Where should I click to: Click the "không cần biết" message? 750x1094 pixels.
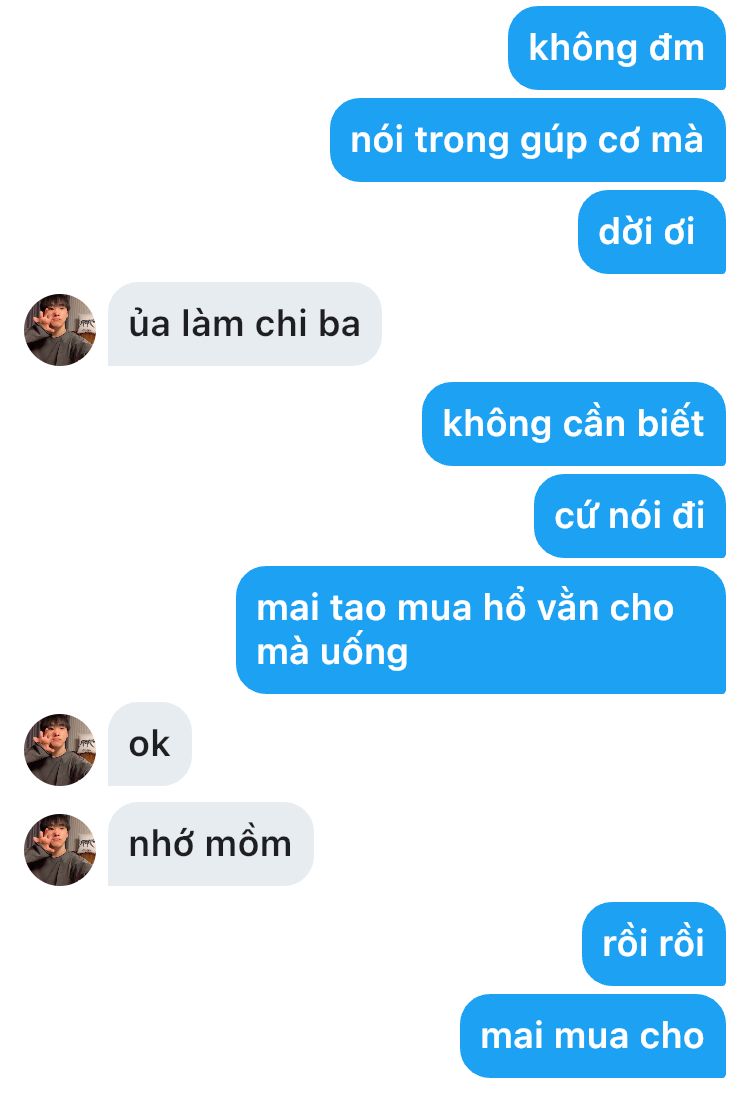[x=574, y=424]
